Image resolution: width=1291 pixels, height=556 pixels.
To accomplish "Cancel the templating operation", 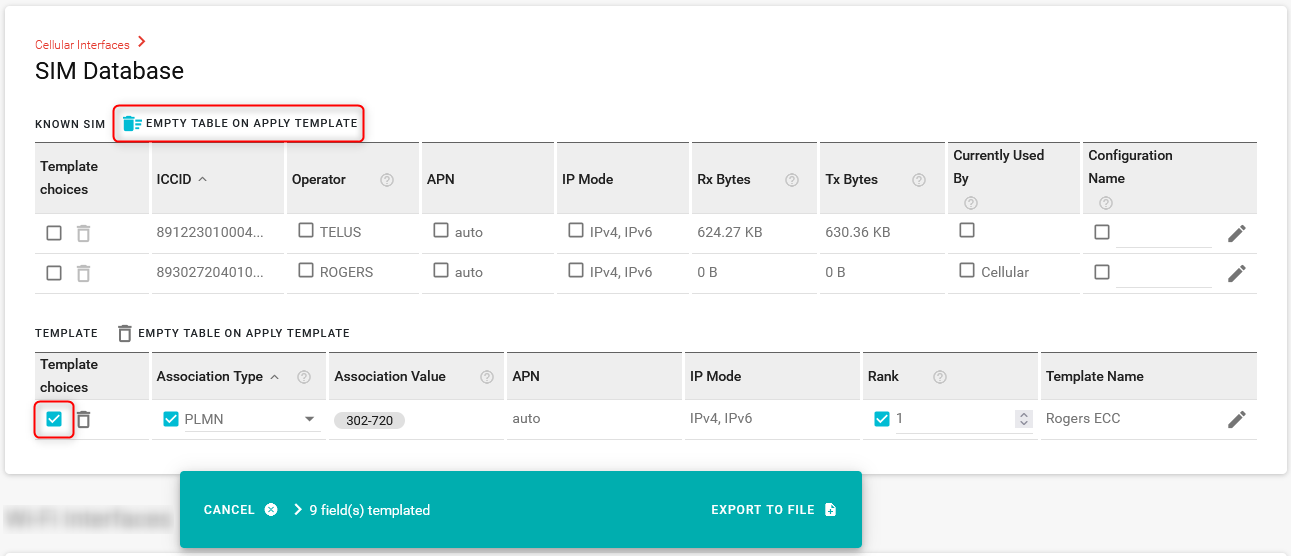I will click(240, 510).
